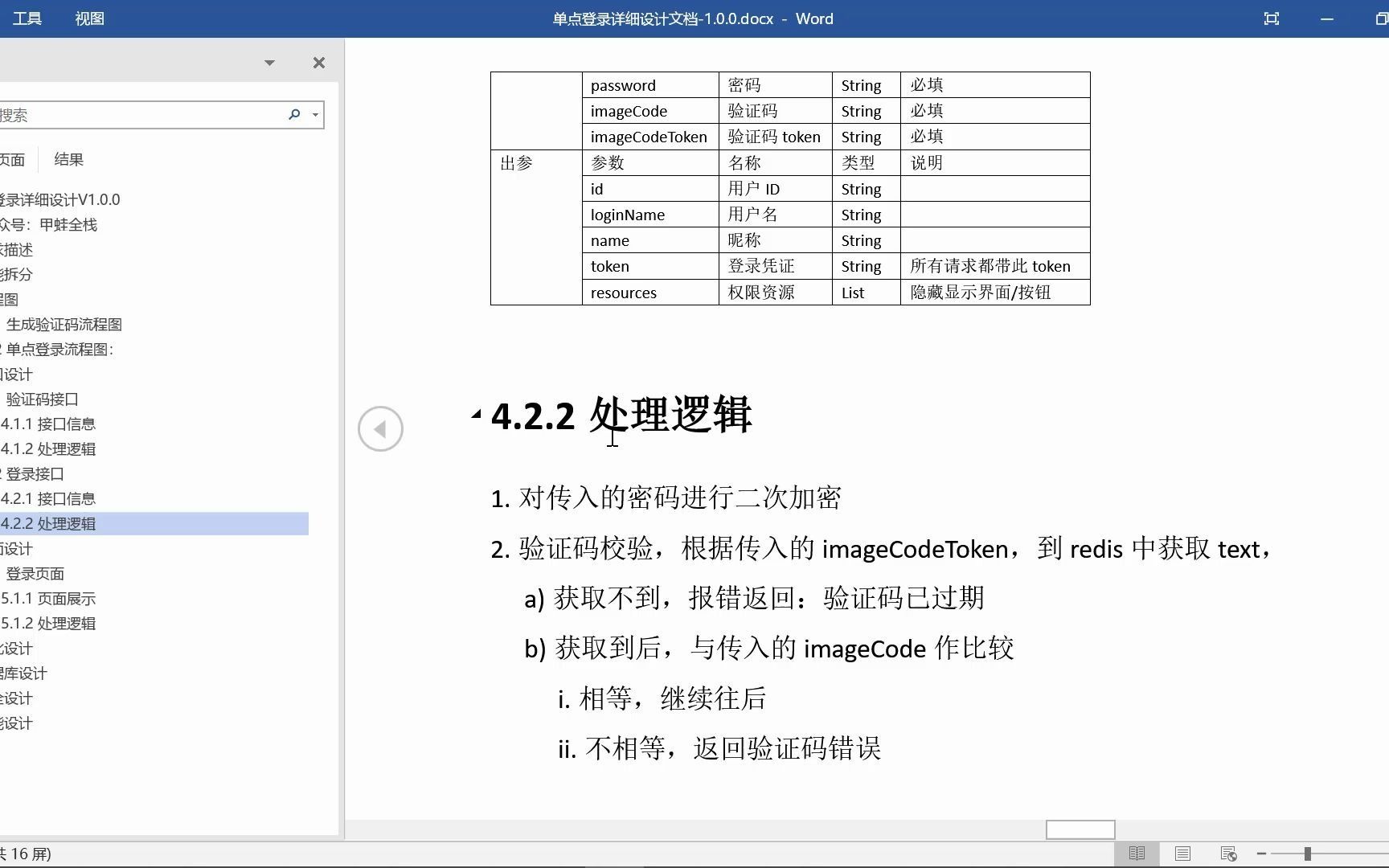Image resolution: width=1389 pixels, height=868 pixels.
Task: Open the search options dropdown arrow
Action: [316, 115]
